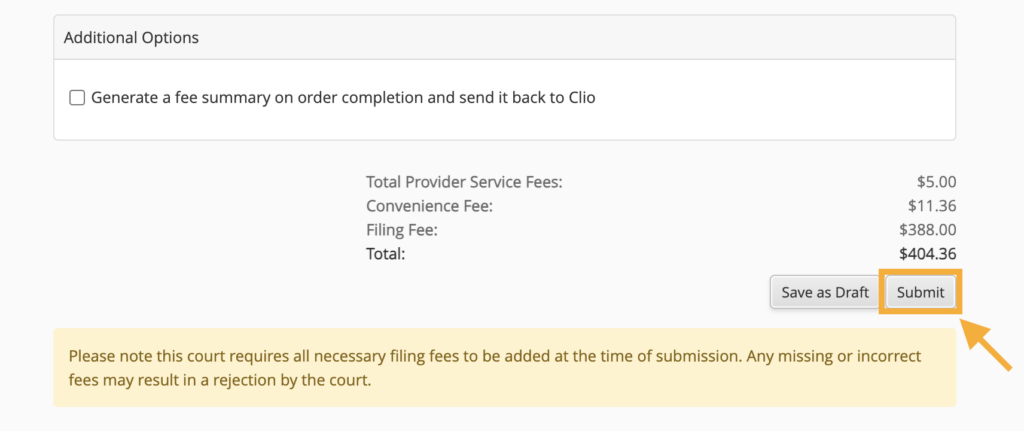Select the $11.36 convenience fee amount

(932, 206)
